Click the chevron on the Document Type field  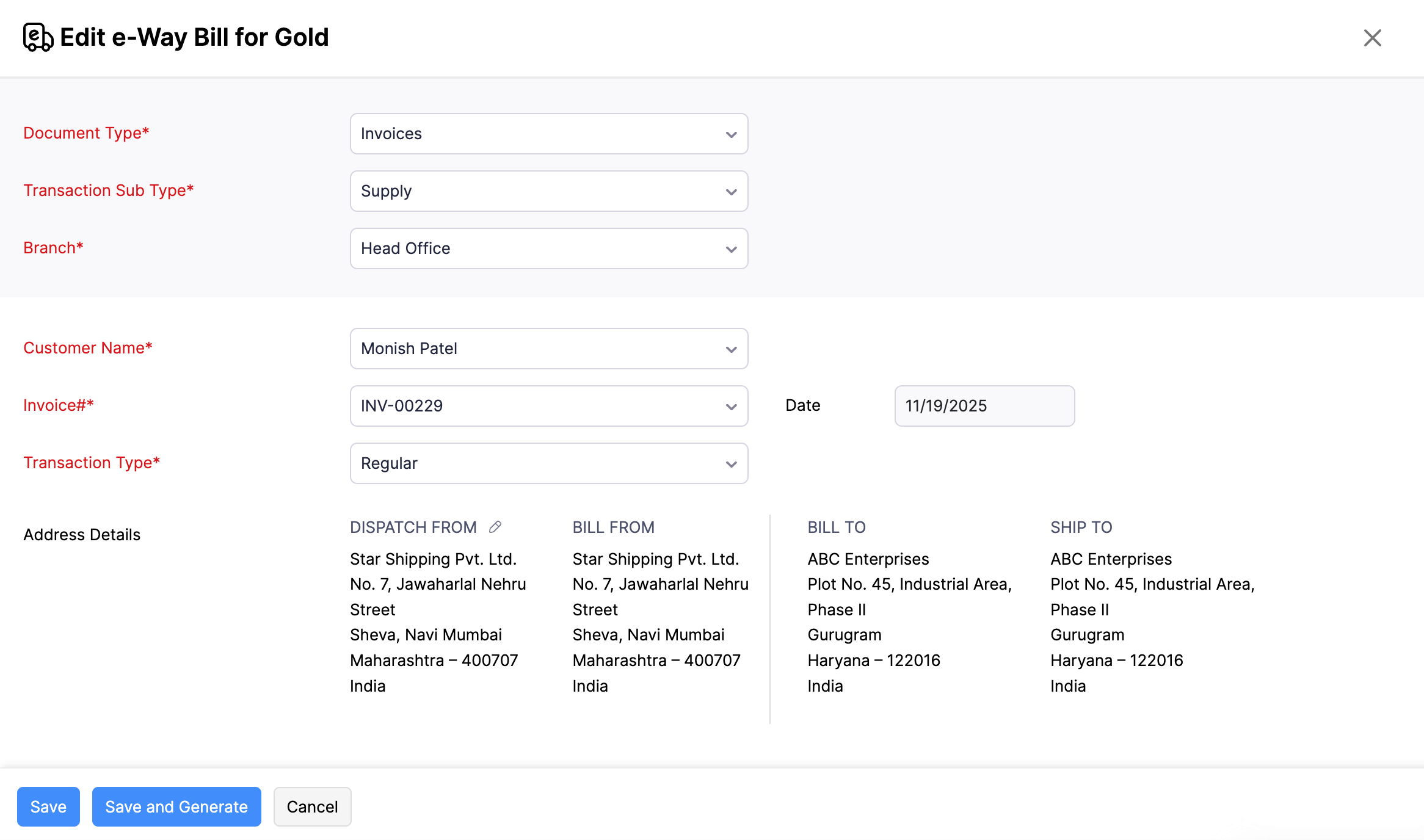click(731, 134)
